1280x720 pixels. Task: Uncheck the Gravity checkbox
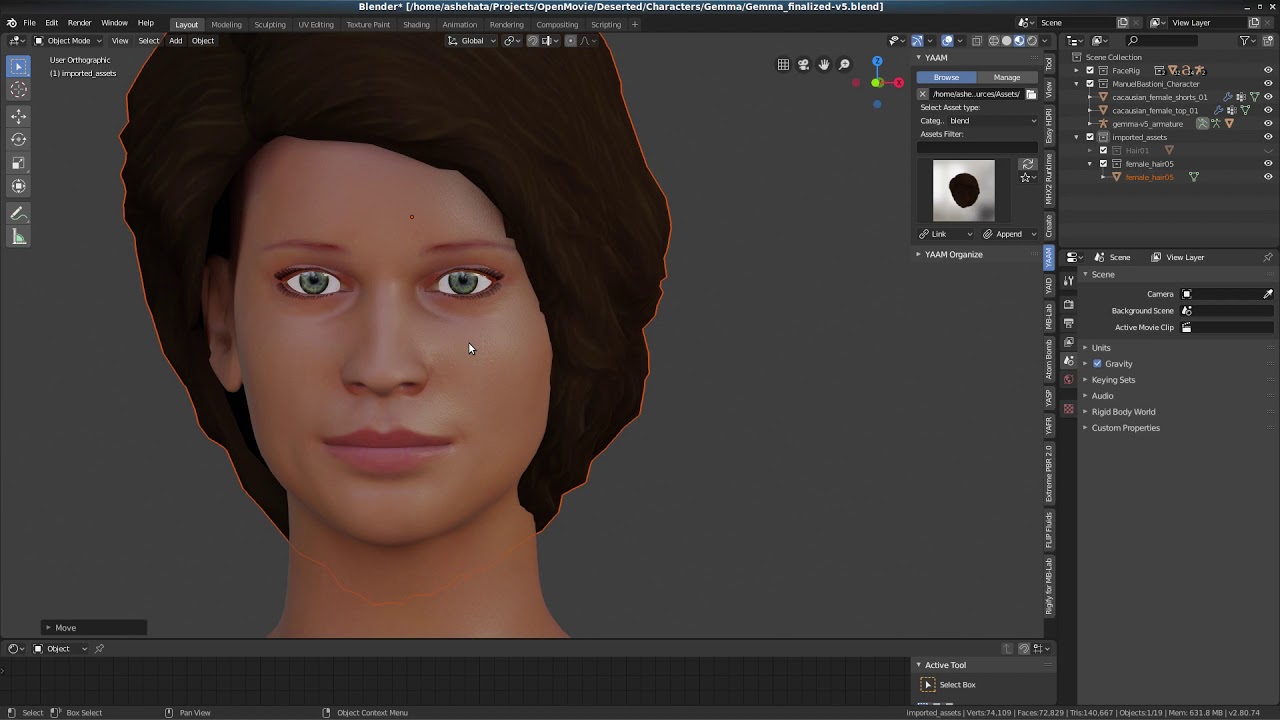click(x=1097, y=364)
